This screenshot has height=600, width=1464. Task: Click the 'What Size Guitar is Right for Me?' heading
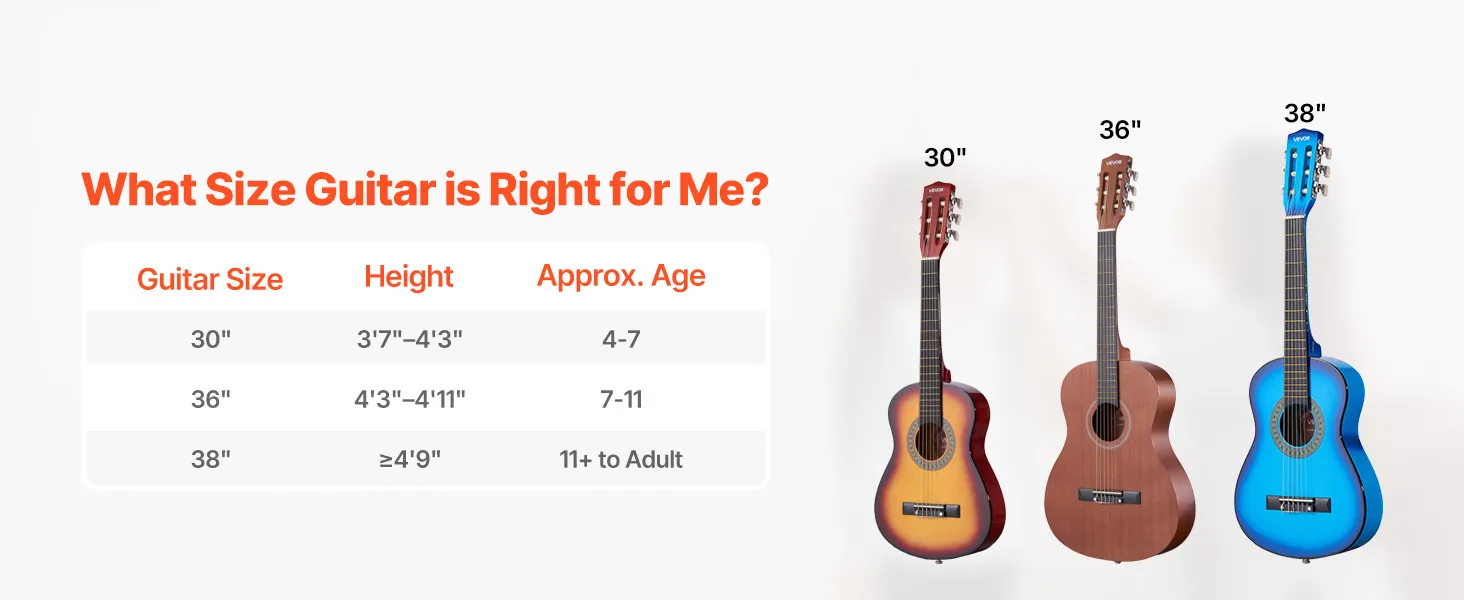point(425,188)
